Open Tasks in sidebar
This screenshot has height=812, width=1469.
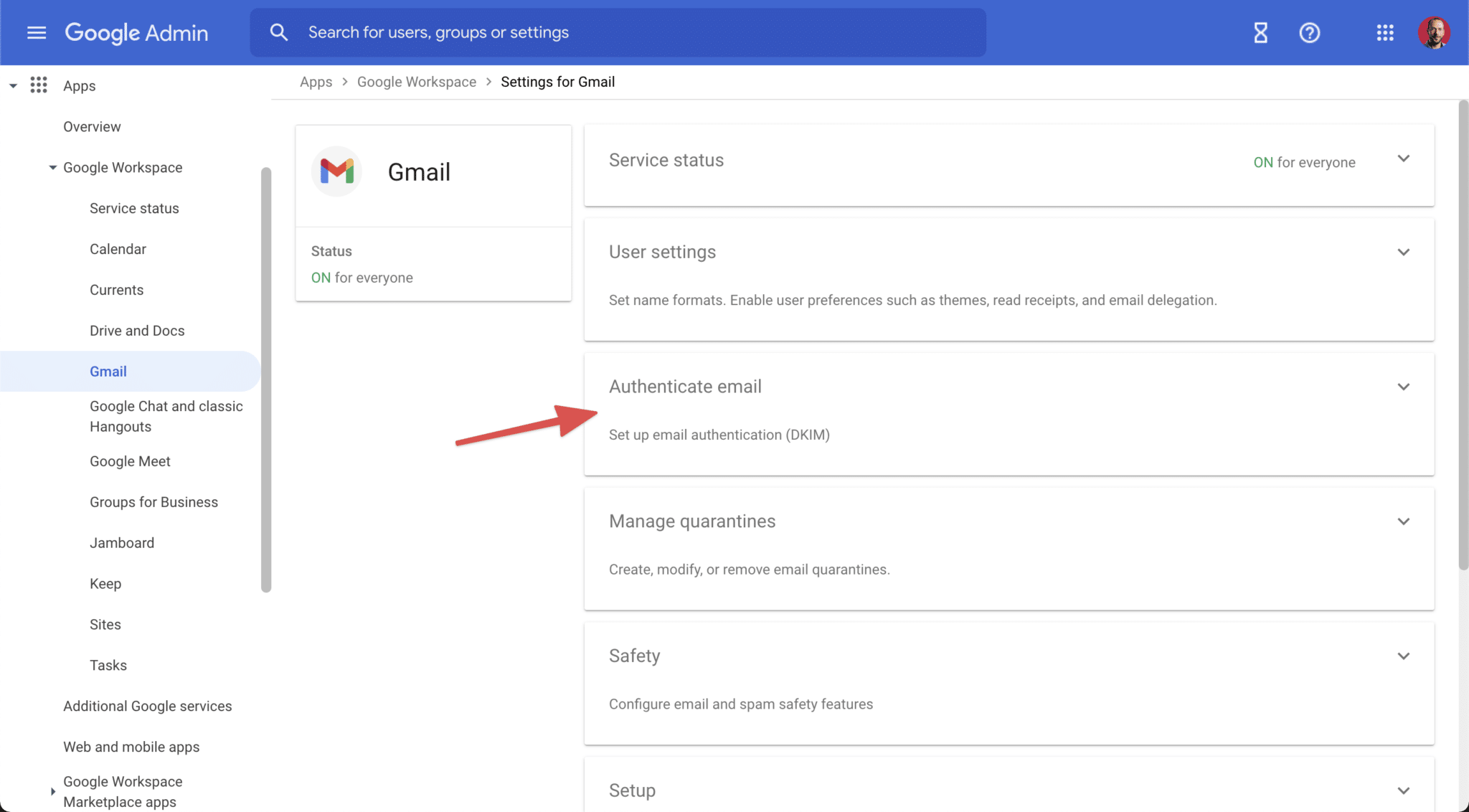point(108,666)
